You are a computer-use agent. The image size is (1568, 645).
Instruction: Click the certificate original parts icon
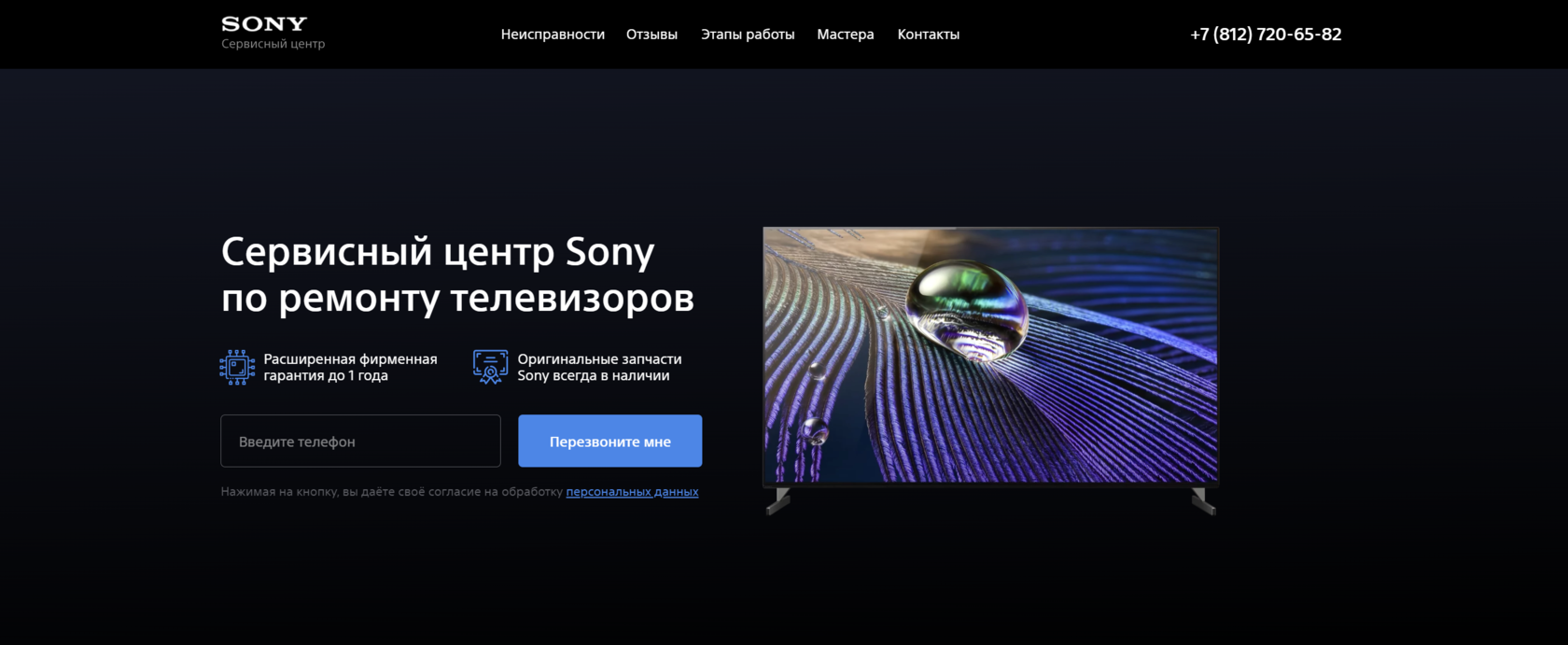point(490,367)
